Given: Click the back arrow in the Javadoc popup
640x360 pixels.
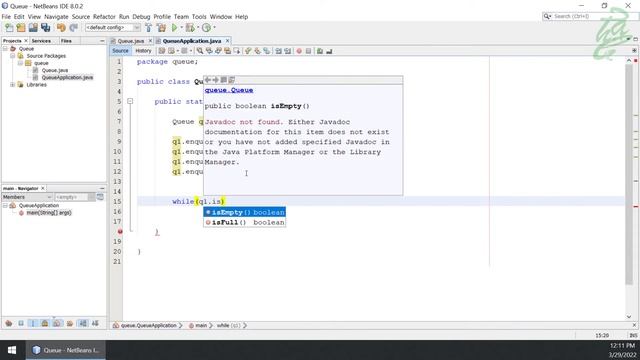Looking at the screenshot, I should [x=207, y=80].
